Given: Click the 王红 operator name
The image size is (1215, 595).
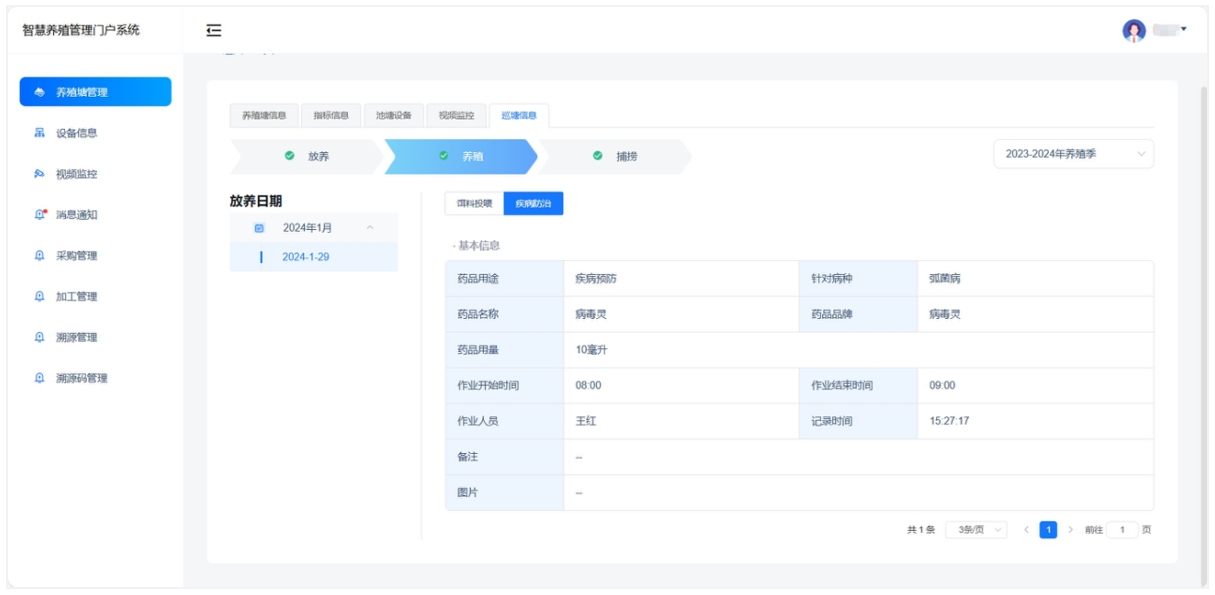Looking at the screenshot, I should (x=586, y=421).
